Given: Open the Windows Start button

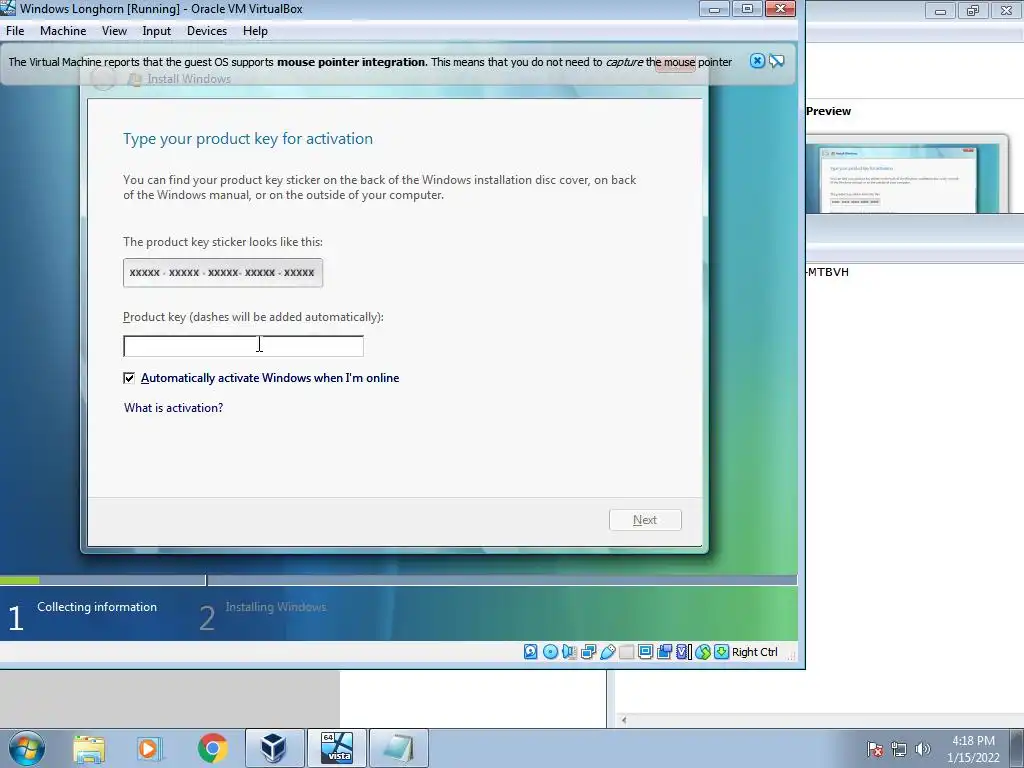Looking at the screenshot, I should click(27, 748).
